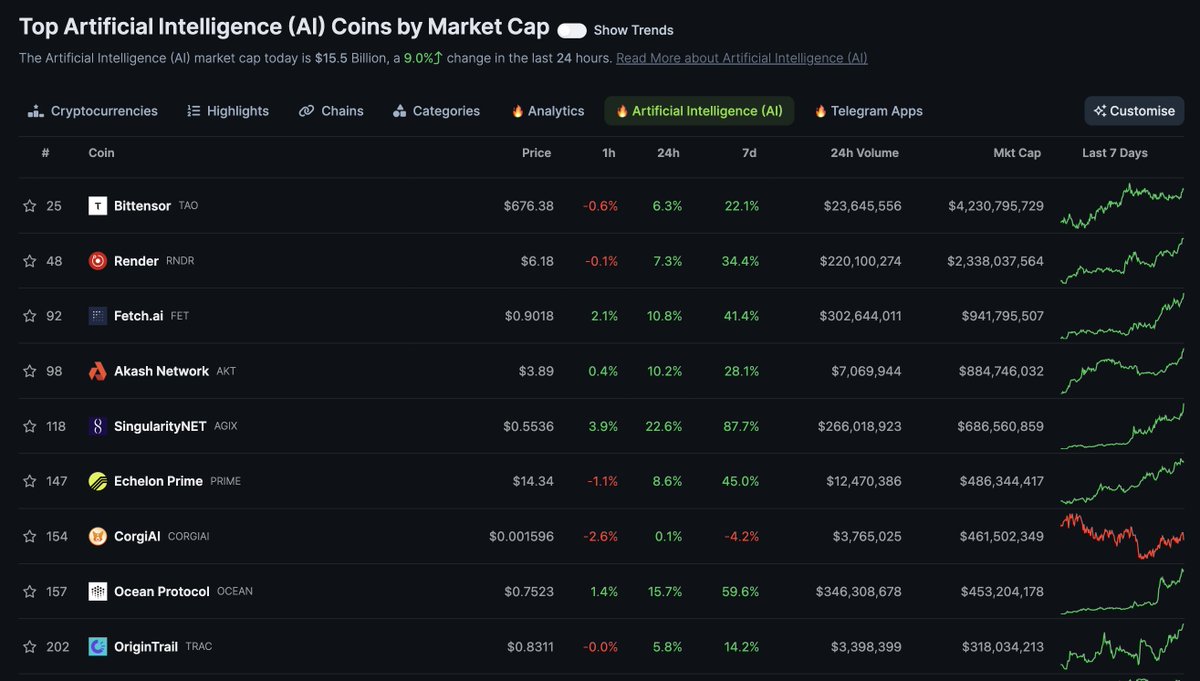The width and height of the screenshot is (1200, 681).
Task: Star Echelon Prime as favorite
Action: (x=30, y=481)
